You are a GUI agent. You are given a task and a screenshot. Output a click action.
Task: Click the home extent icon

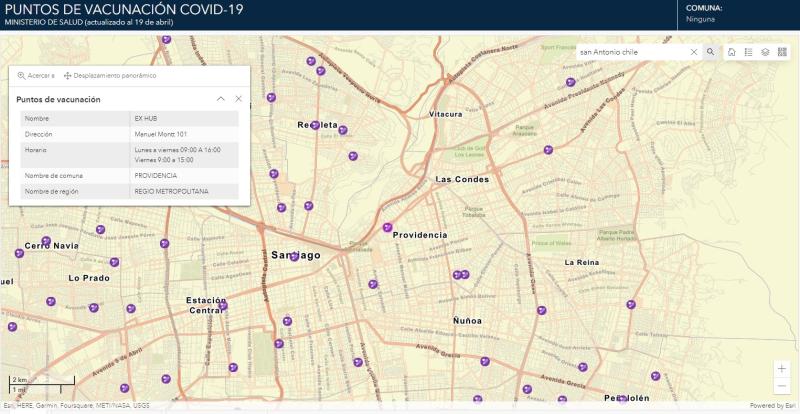(732, 52)
